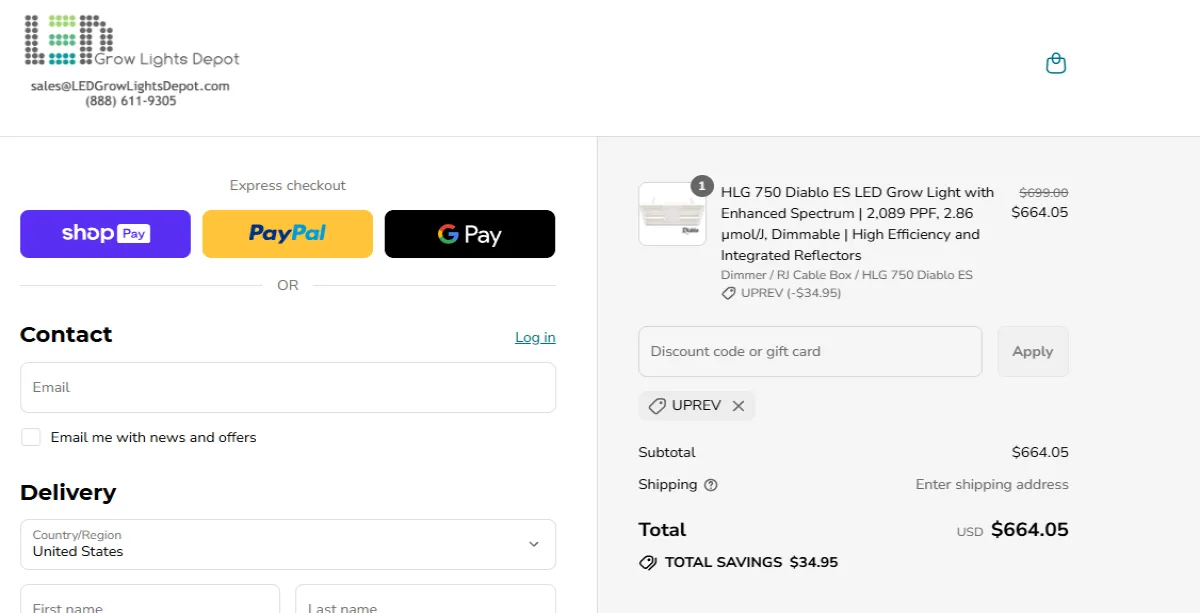This screenshot has width=1200, height=613.
Task: Click the shipping cost help icon
Action: tap(709, 485)
